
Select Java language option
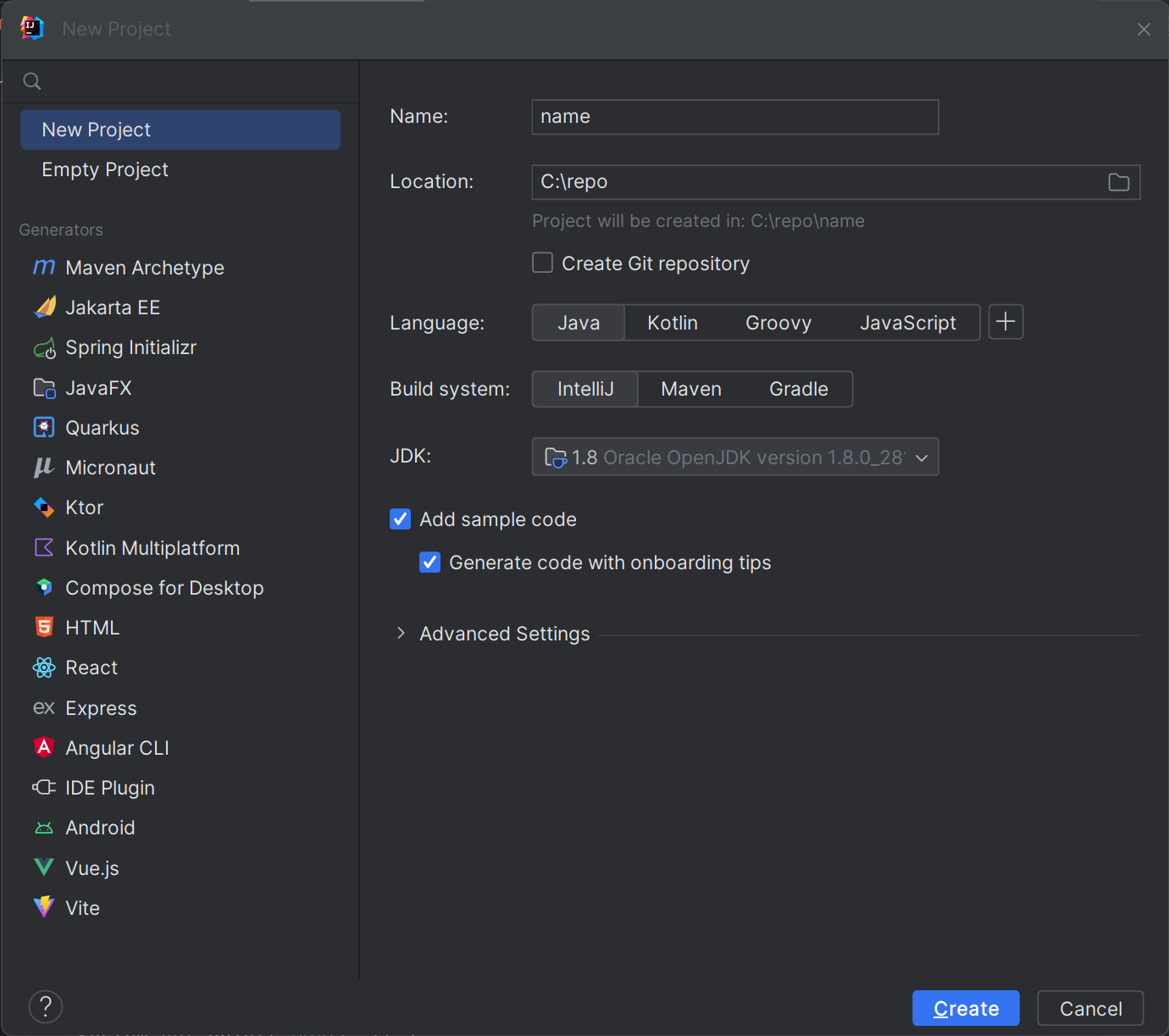(579, 323)
